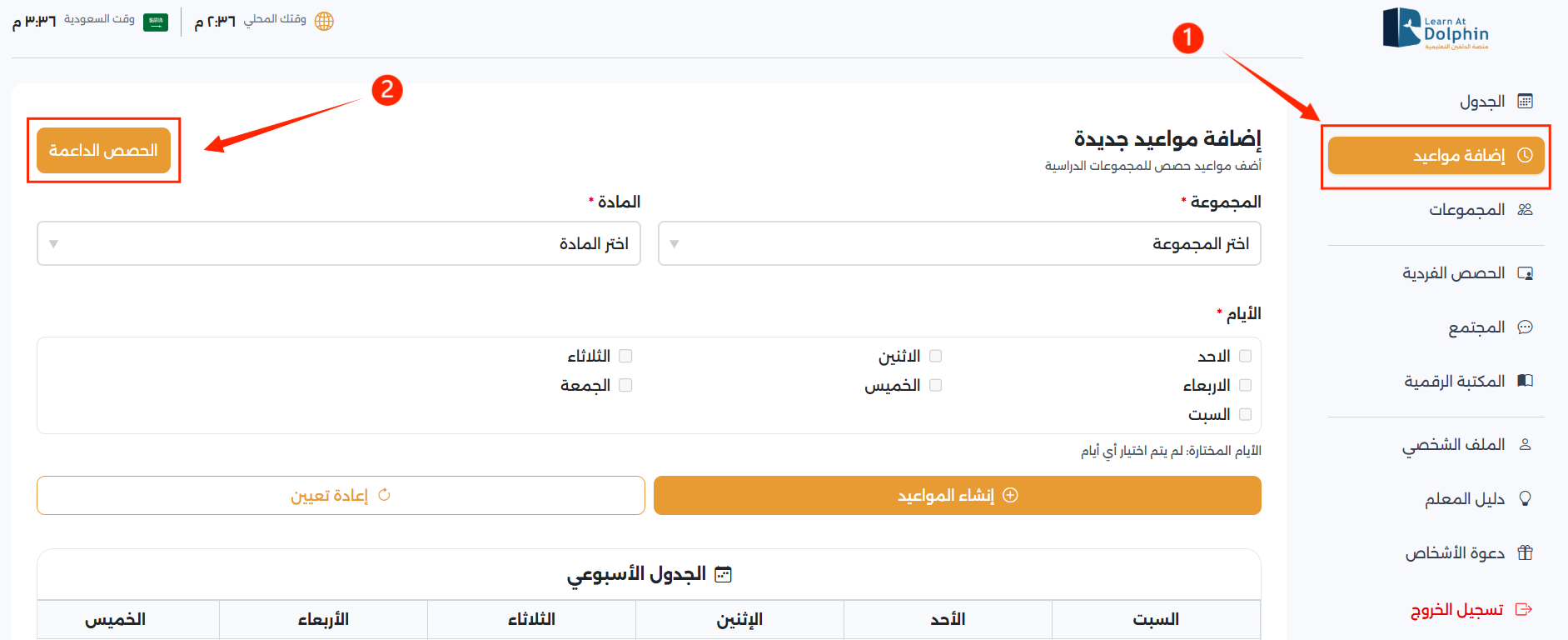The height and width of the screenshot is (640, 1568).
Task: Click the إعادة تعيين reset control
Action: [x=341, y=495]
